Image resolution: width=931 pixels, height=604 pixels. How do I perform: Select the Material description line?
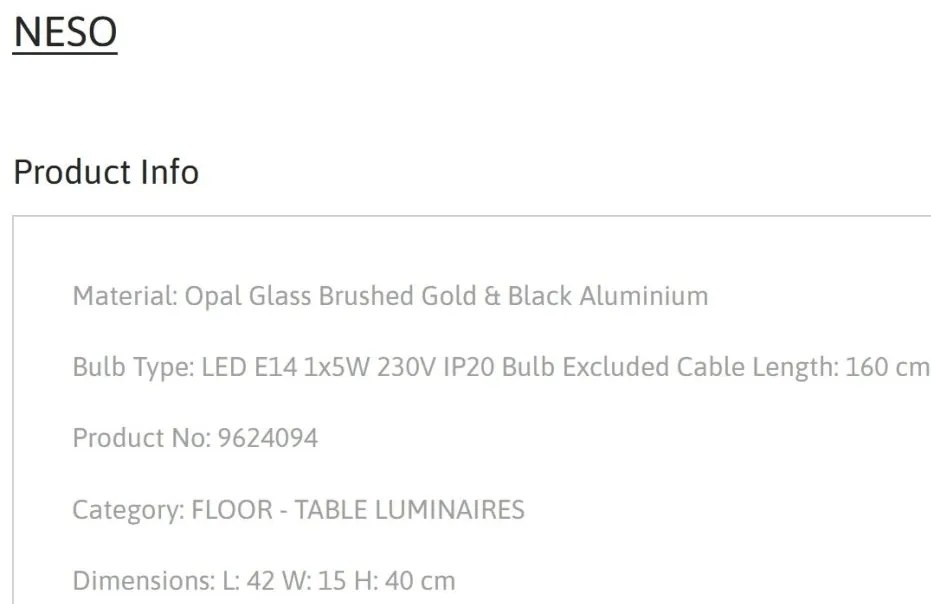point(390,296)
